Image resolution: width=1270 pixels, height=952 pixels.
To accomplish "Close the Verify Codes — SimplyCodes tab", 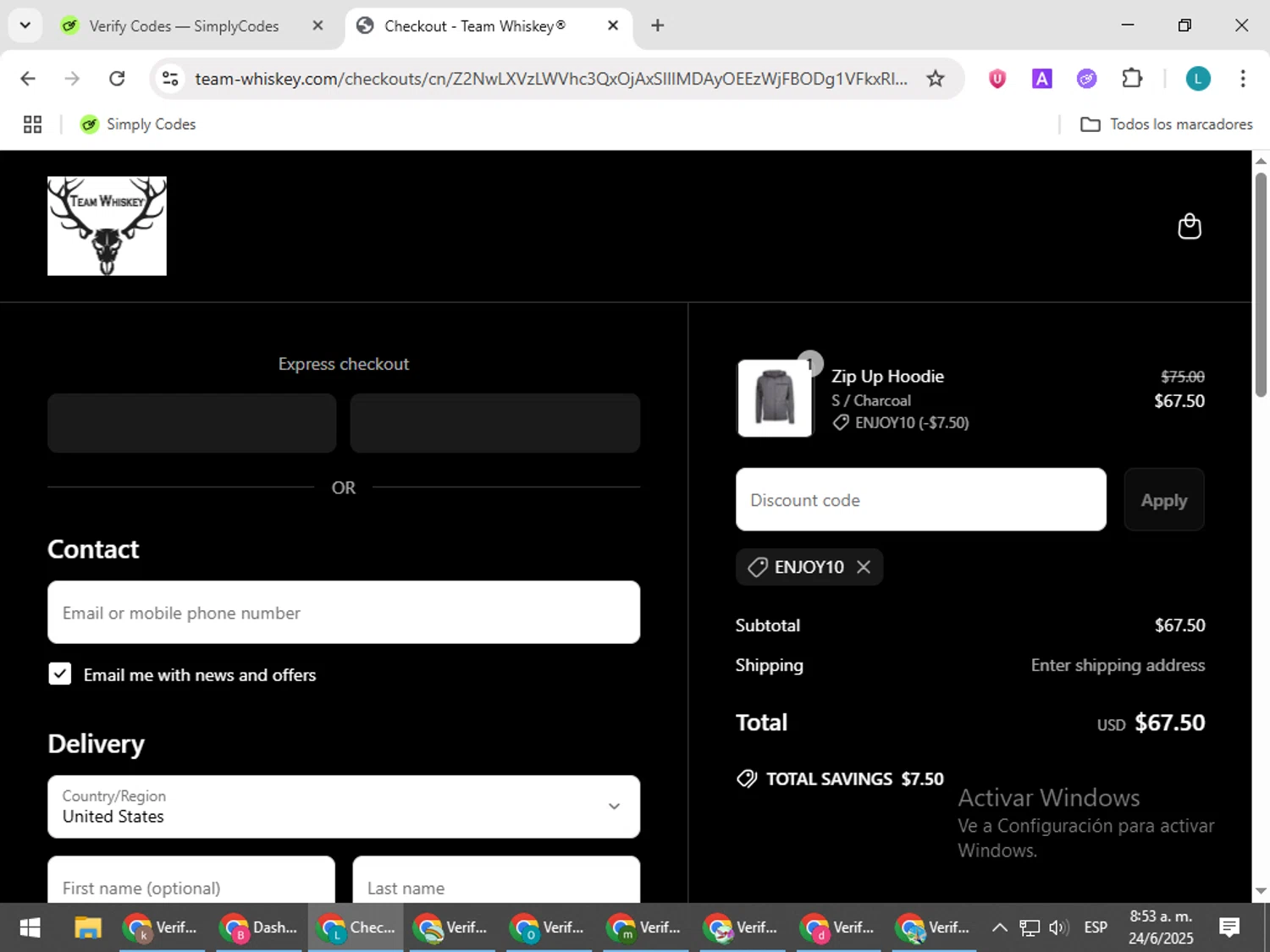I will coord(317,25).
